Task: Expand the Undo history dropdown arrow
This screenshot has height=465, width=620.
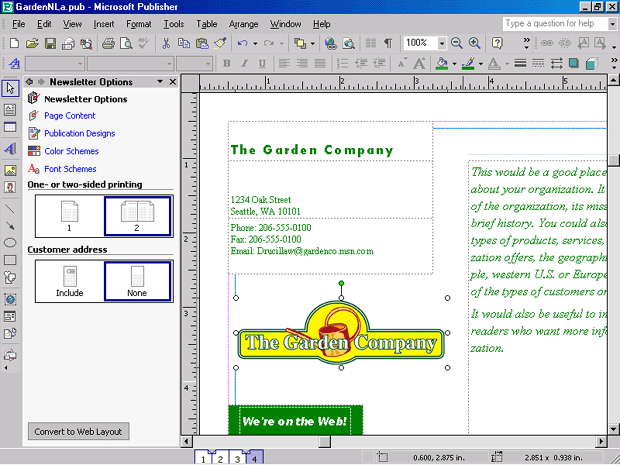Action: (255, 43)
